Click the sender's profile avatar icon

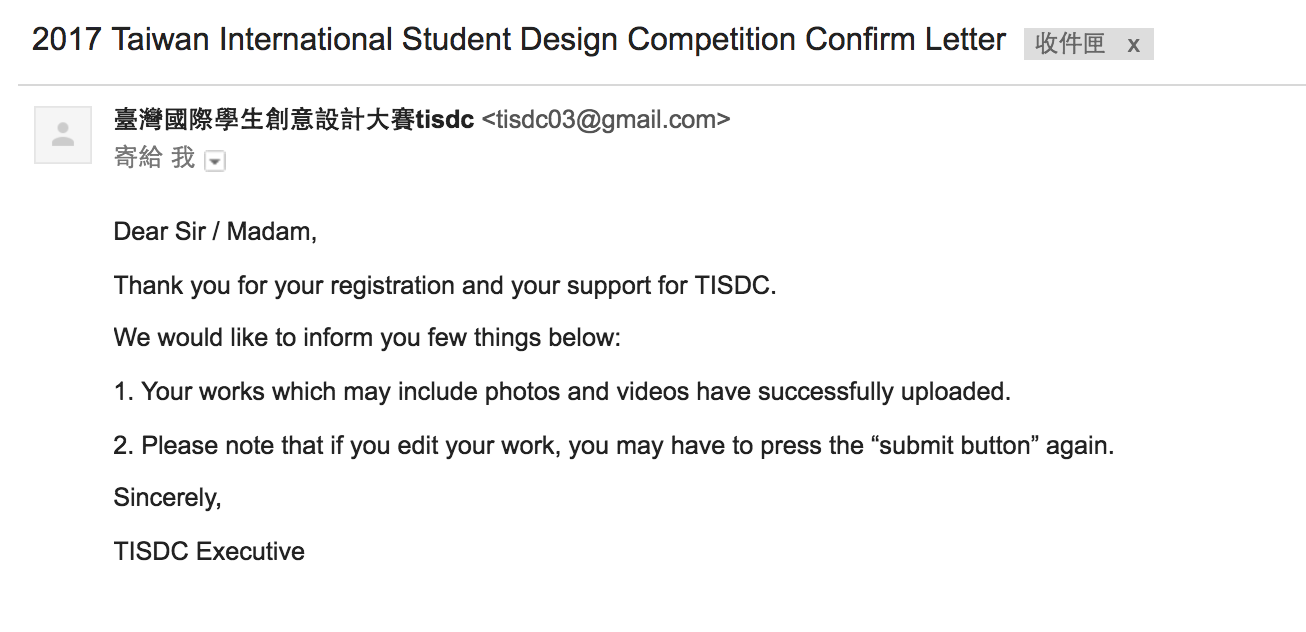pyautogui.click(x=63, y=135)
